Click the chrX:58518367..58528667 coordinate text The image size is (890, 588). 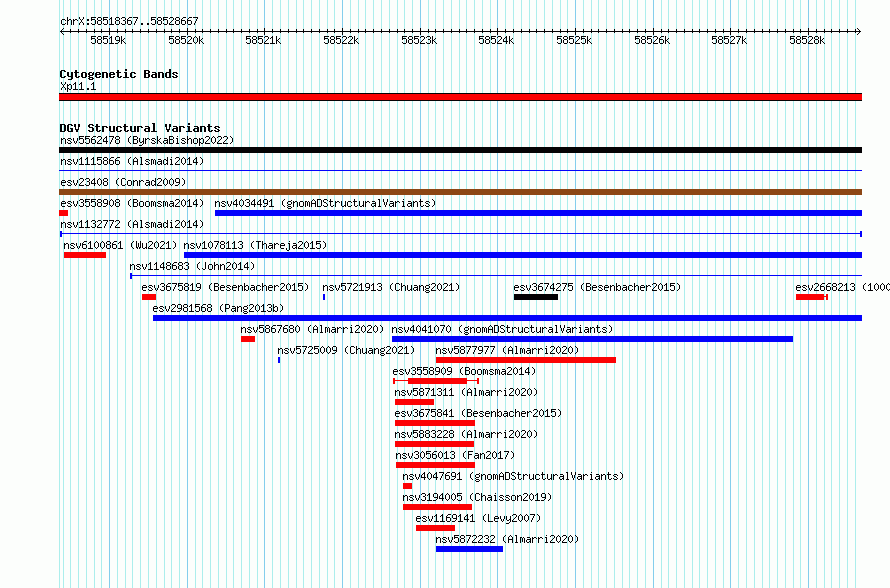pyautogui.click(x=129, y=21)
